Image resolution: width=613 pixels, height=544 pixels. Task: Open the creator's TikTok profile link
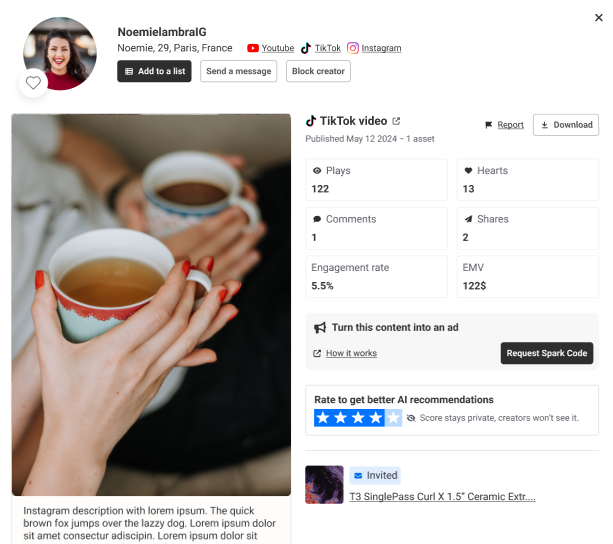pyautogui.click(x=327, y=48)
